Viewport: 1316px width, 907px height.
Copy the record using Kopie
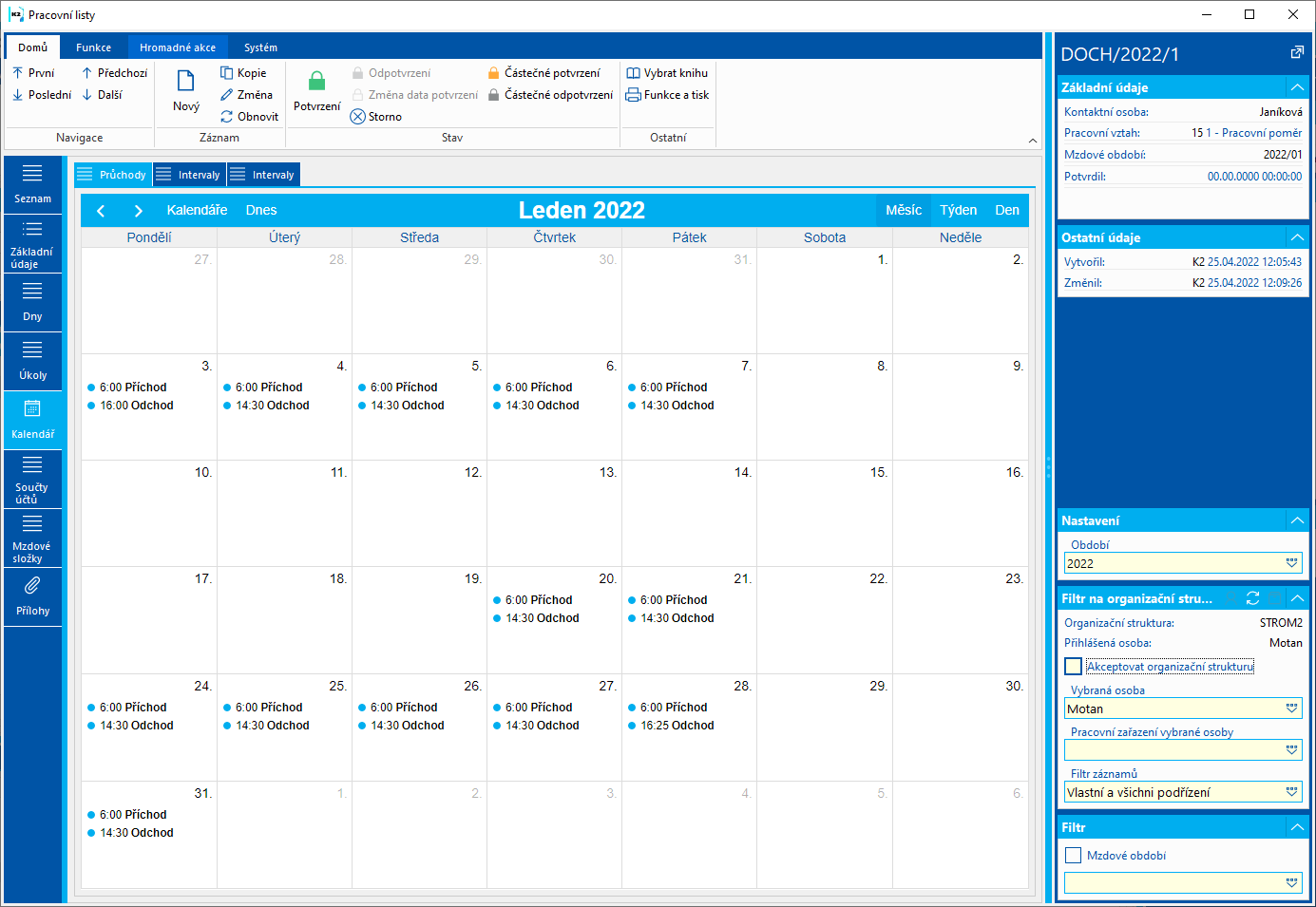coord(243,73)
